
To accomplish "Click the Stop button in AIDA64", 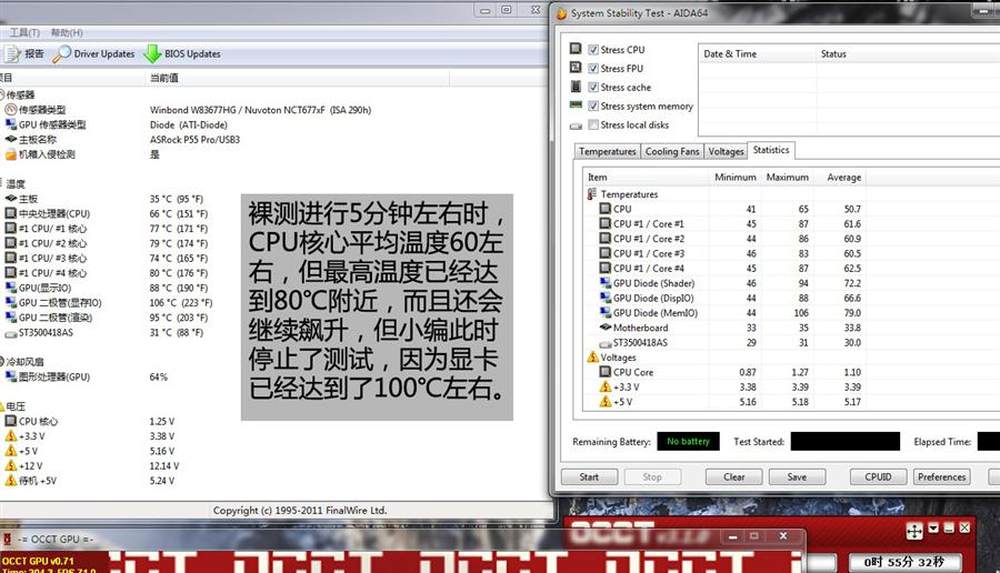I will click(x=652, y=477).
